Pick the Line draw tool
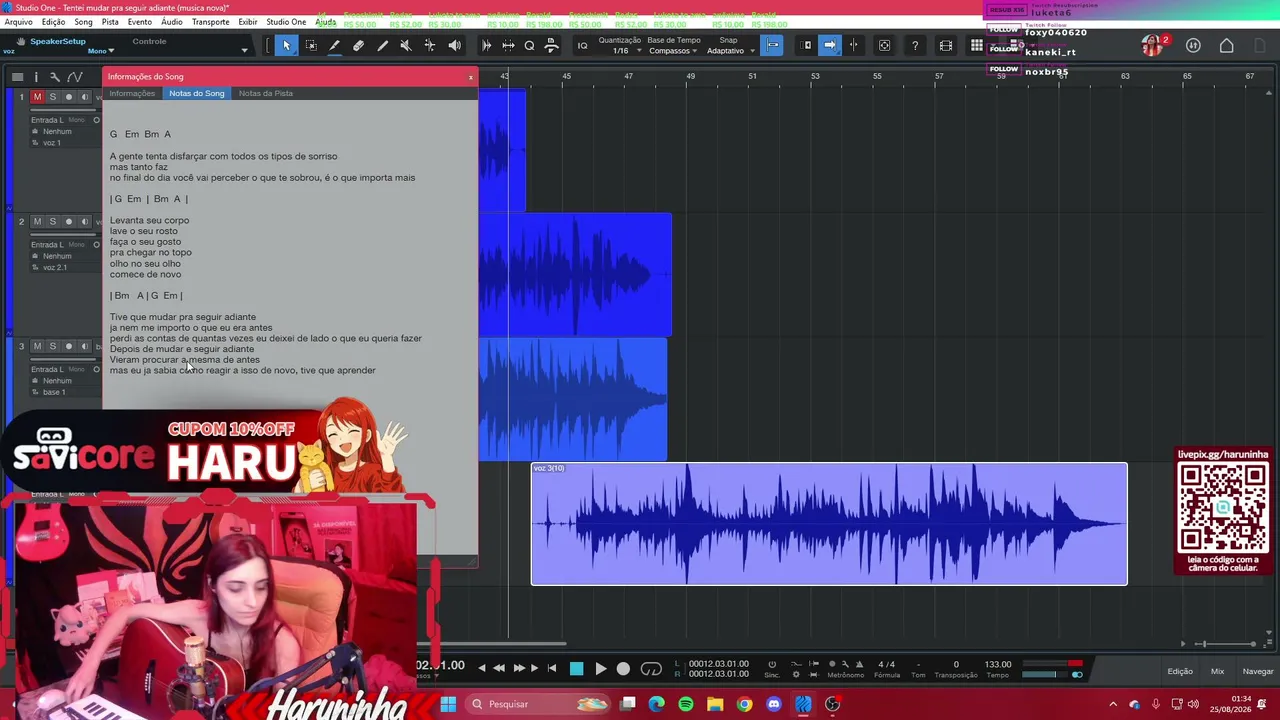Viewport: 1280px width, 720px height. pos(382,45)
